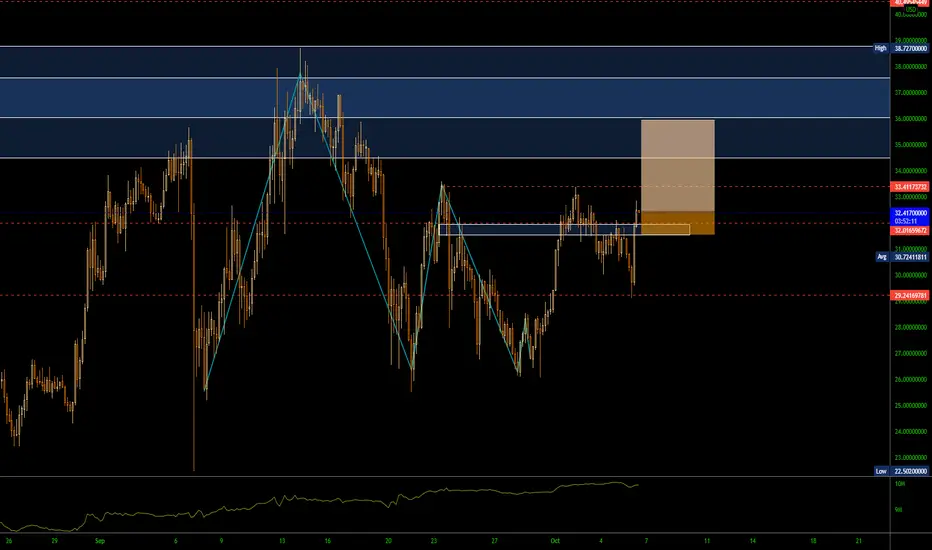The width and height of the screenshot is (932, 550).
Task: Click the Low price label 22.50200000
Action: click(x=910, y=471)
